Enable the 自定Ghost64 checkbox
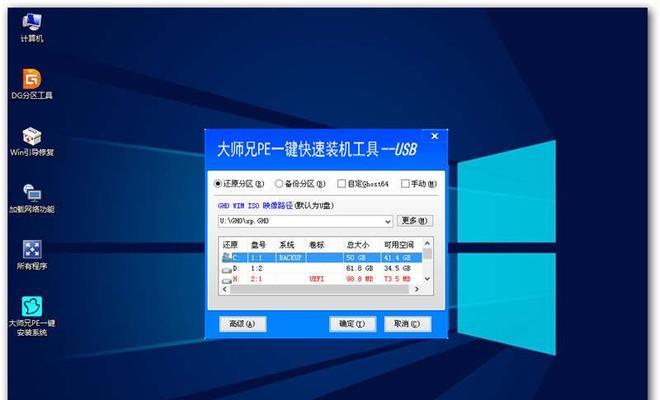The width and height of the screenshot is (660, 400). [x=341, y=184]
